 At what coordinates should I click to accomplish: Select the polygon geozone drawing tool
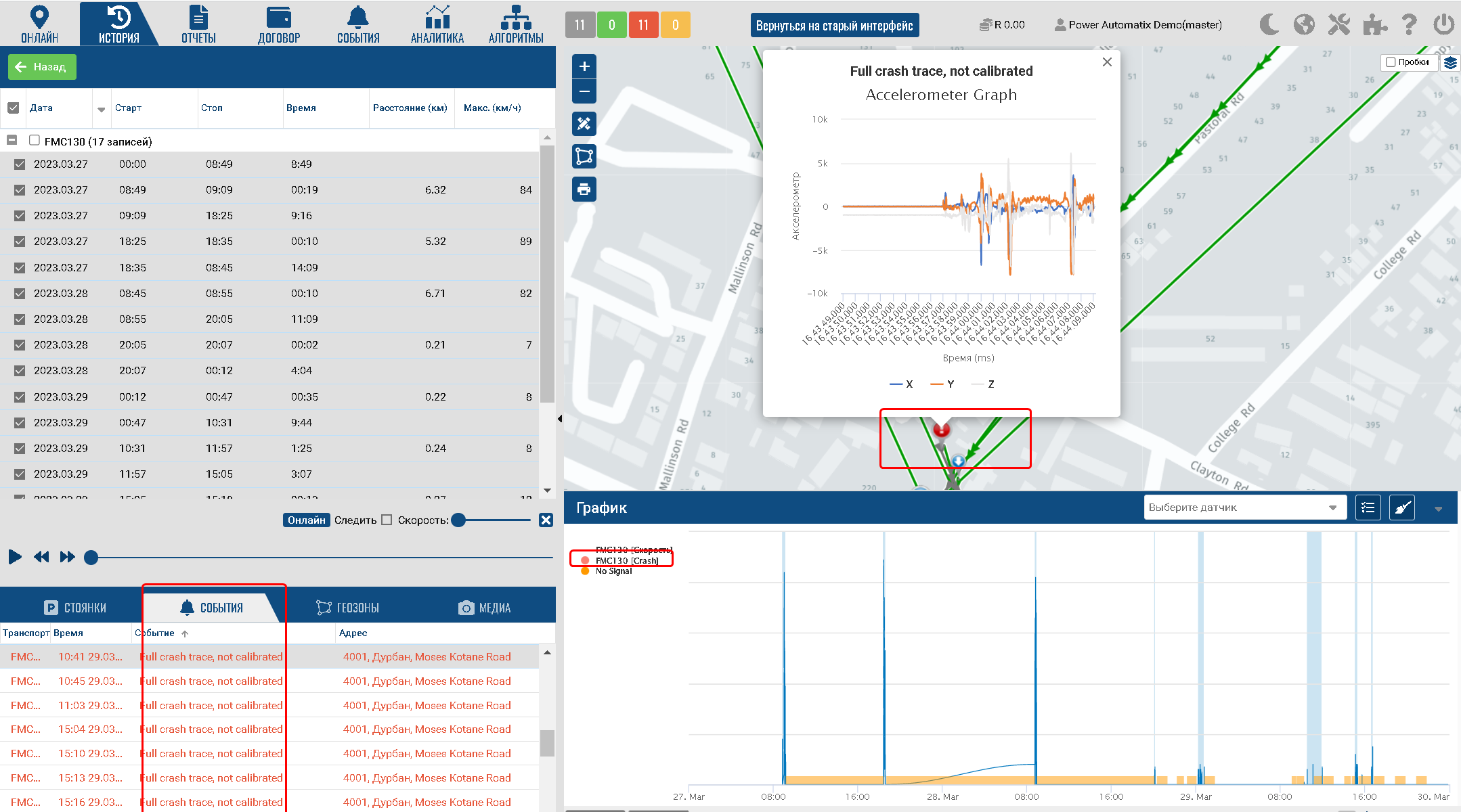tap(584, 156)
